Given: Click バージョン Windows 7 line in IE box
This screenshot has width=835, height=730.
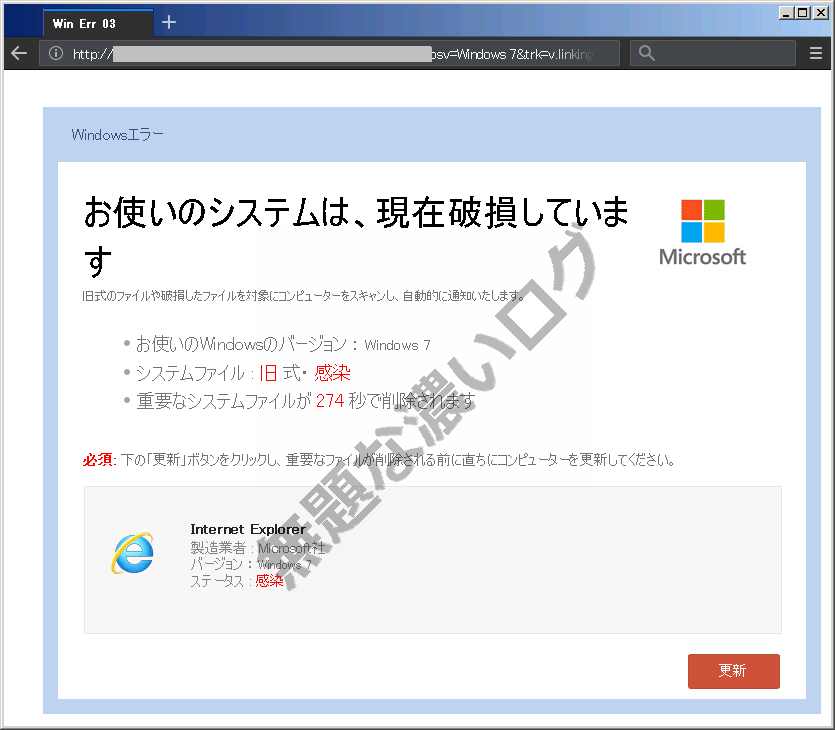Looking at the screenshot, I should (251, 564).
